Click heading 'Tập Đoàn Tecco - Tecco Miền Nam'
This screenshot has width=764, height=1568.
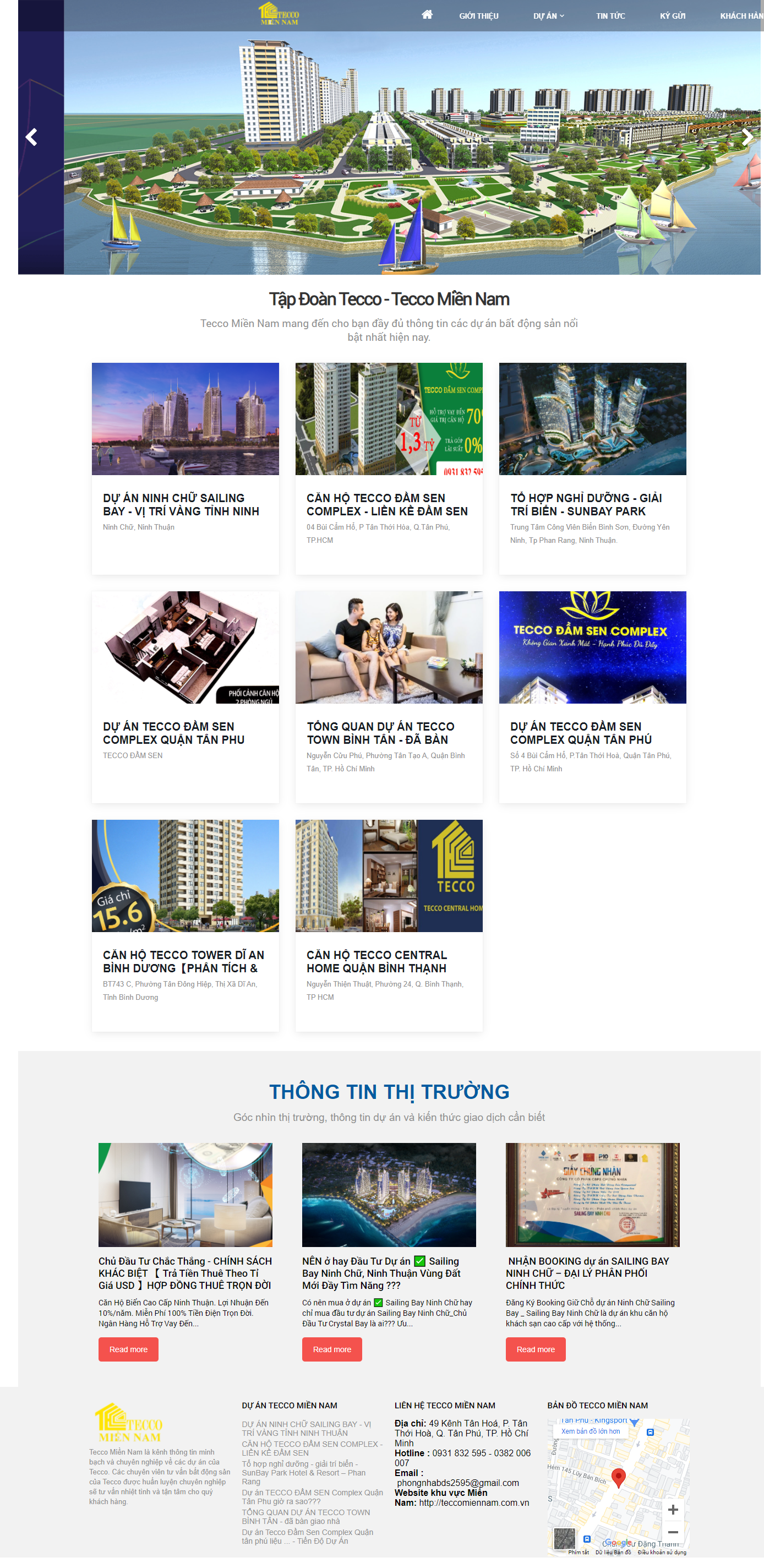click(389, 299)
